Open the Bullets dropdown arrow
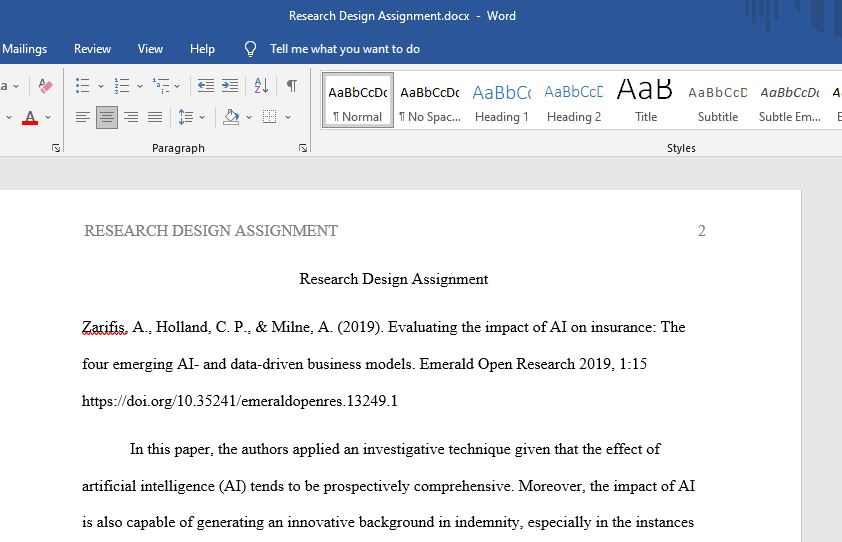842x542 pixels. point(100,86)
